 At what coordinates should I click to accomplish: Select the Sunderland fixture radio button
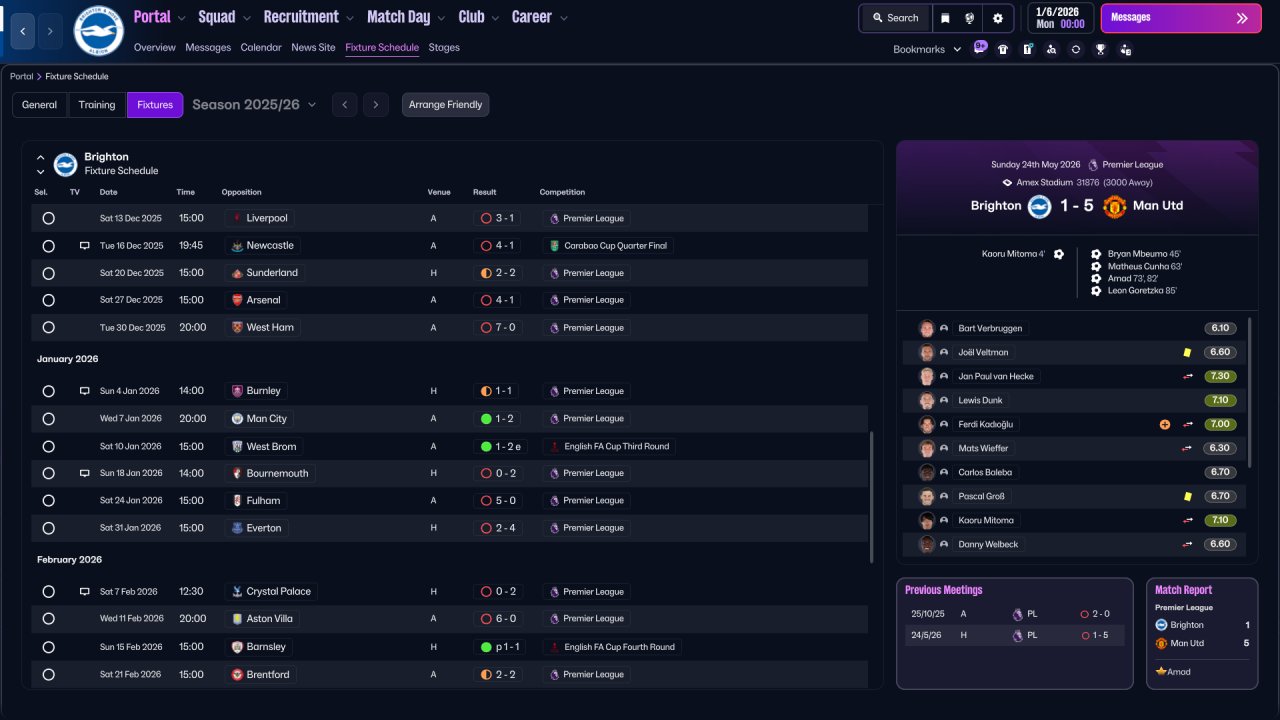(x=48, y=273)
